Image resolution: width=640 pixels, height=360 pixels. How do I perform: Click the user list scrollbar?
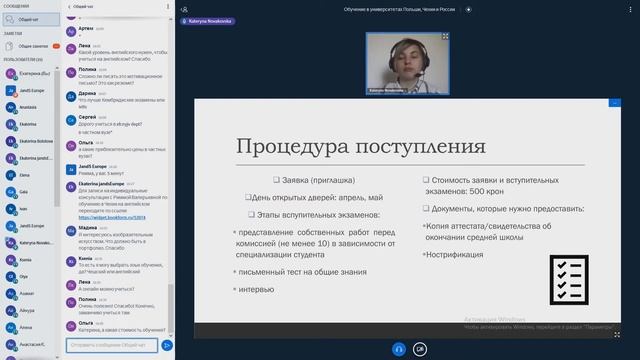57,139
